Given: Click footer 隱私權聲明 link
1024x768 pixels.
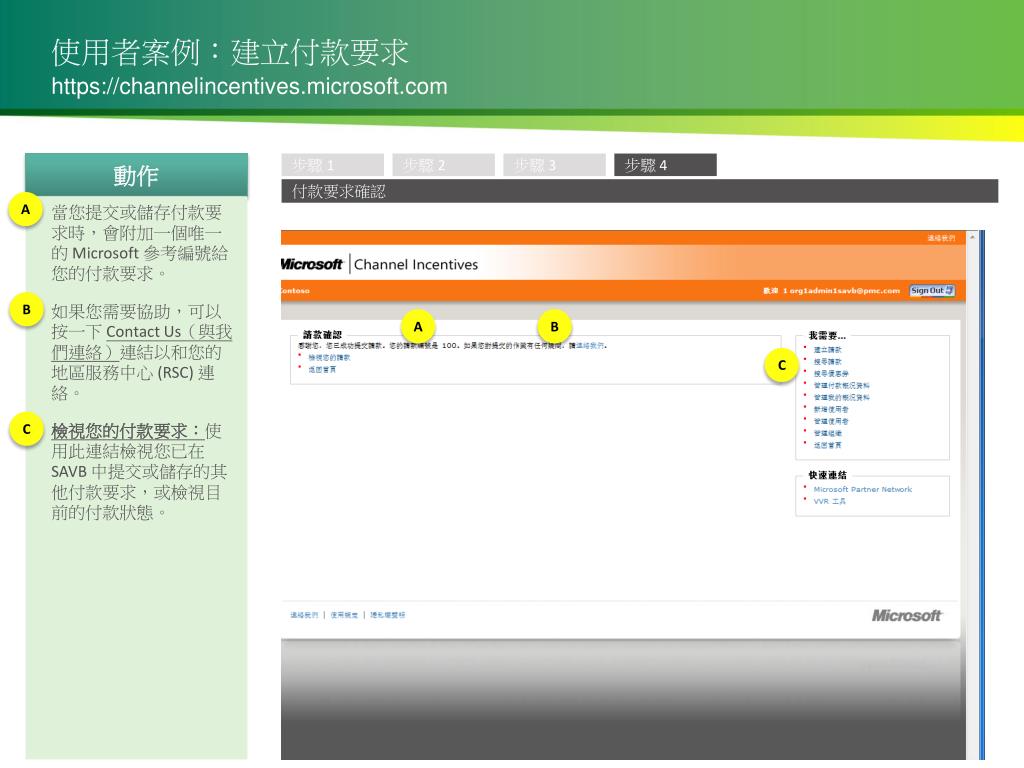Looking at the screenshot, I should point(387,615).
